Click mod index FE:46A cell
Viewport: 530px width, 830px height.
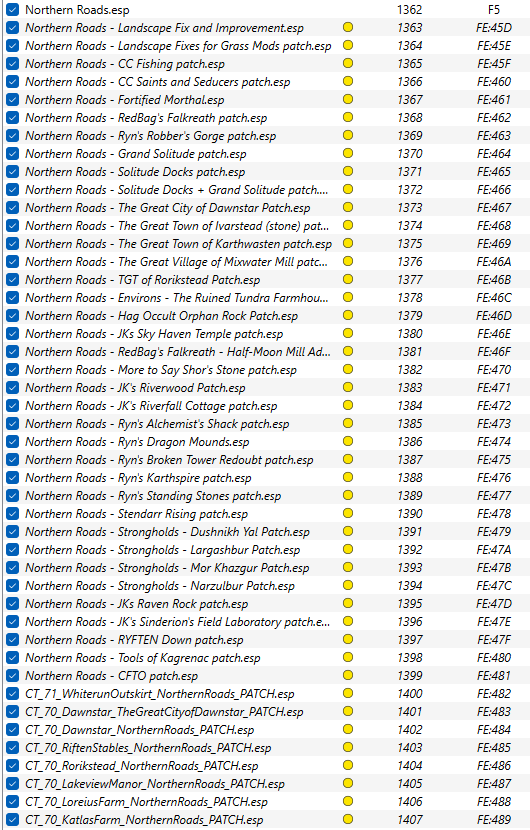[x=493, y=262]
